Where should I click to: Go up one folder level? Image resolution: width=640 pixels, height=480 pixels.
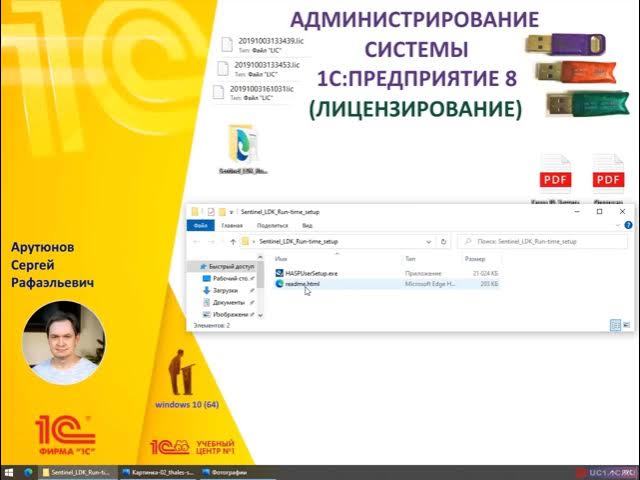pos(233,242)
